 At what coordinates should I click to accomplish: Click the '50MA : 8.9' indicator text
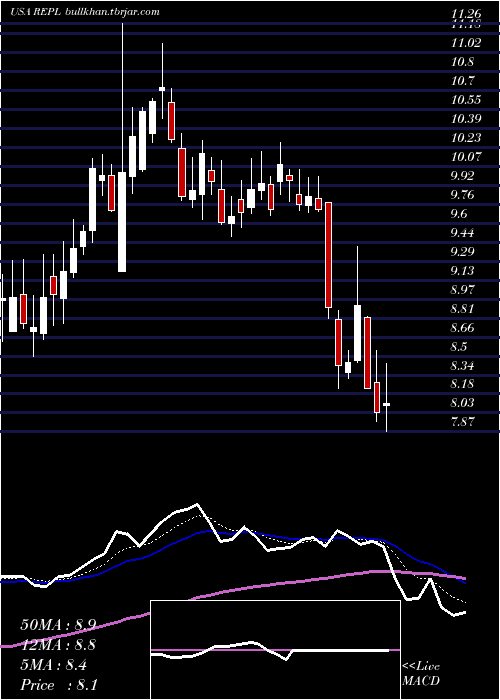58,625
